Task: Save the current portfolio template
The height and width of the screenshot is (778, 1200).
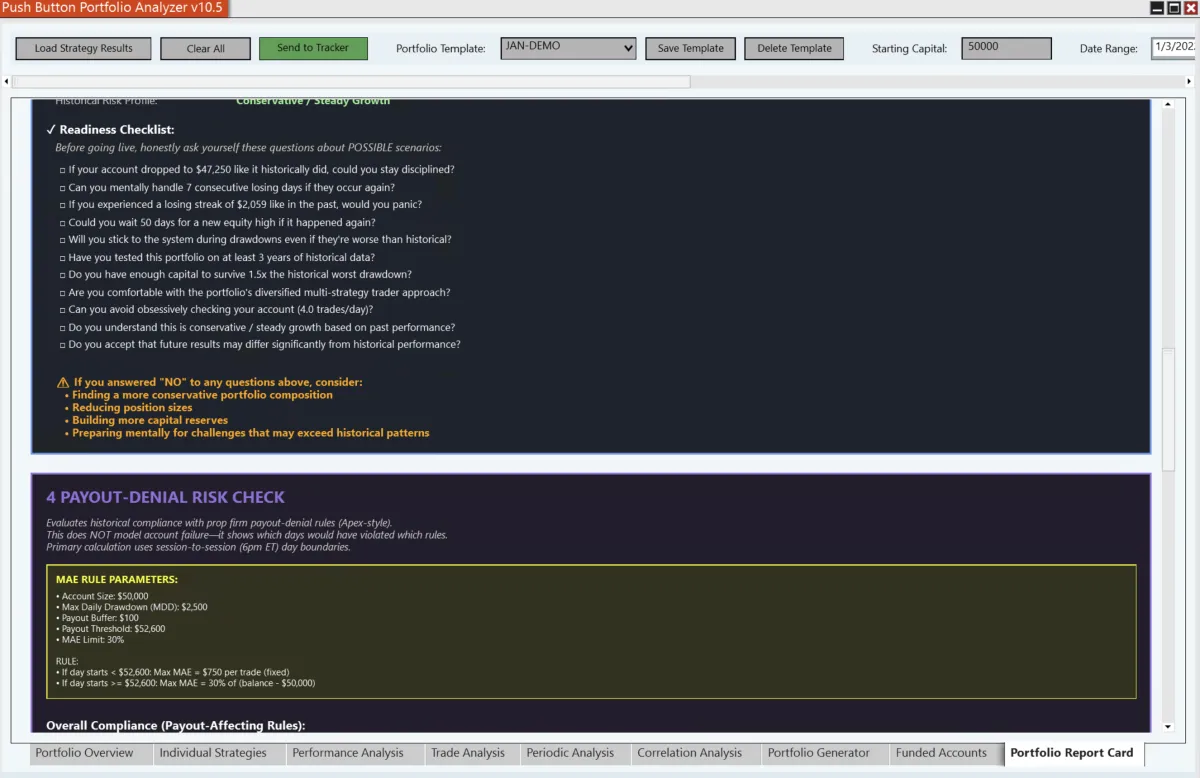Action: [690, 48]
